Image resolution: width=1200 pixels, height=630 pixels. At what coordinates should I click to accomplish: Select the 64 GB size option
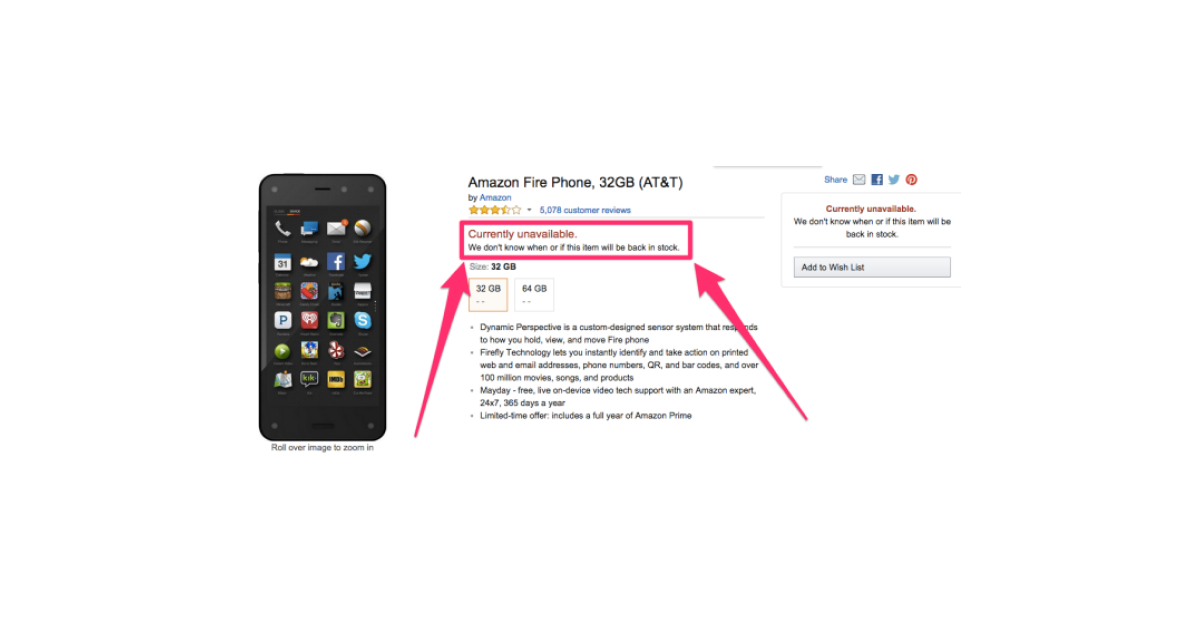(534, 294)
